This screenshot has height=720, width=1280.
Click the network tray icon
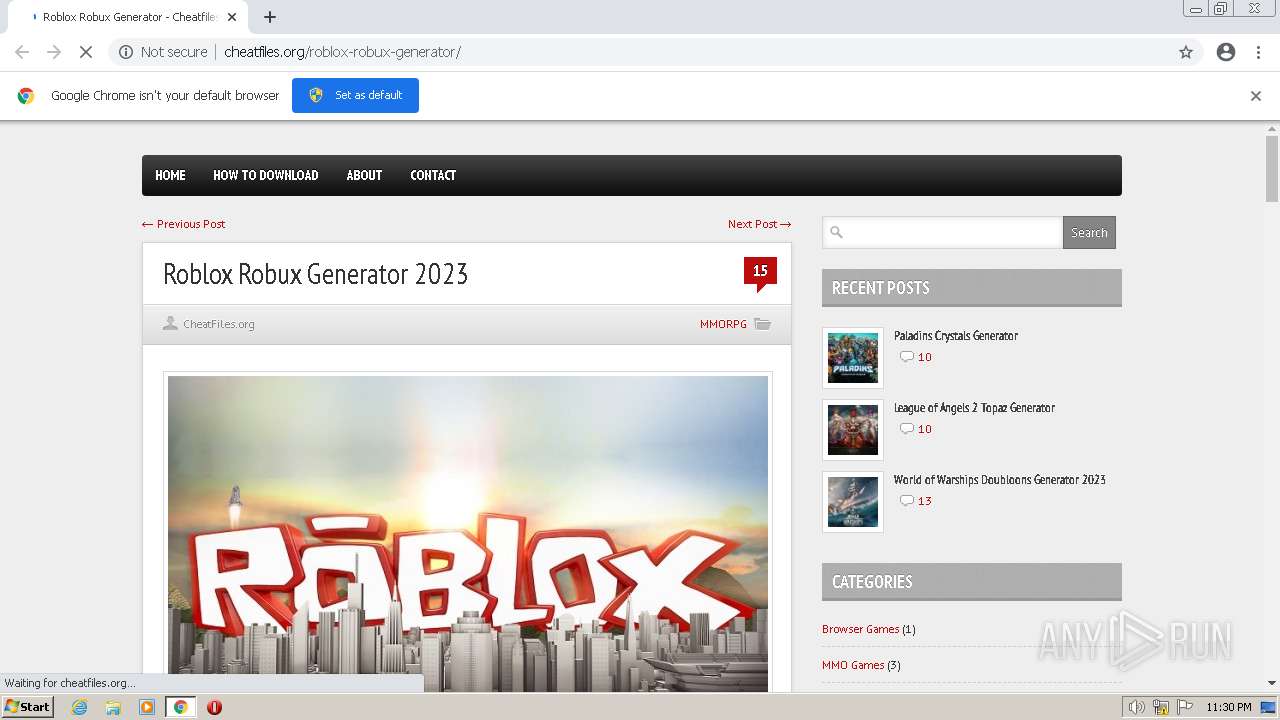[x=1161, y=707]
